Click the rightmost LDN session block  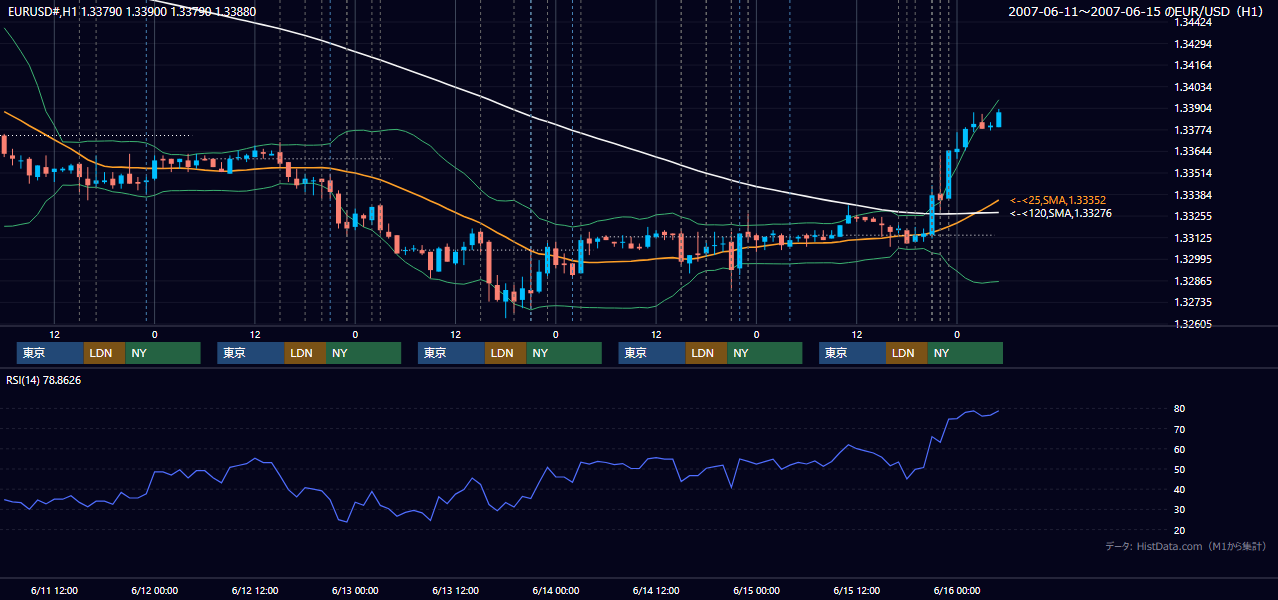(906, 353)
